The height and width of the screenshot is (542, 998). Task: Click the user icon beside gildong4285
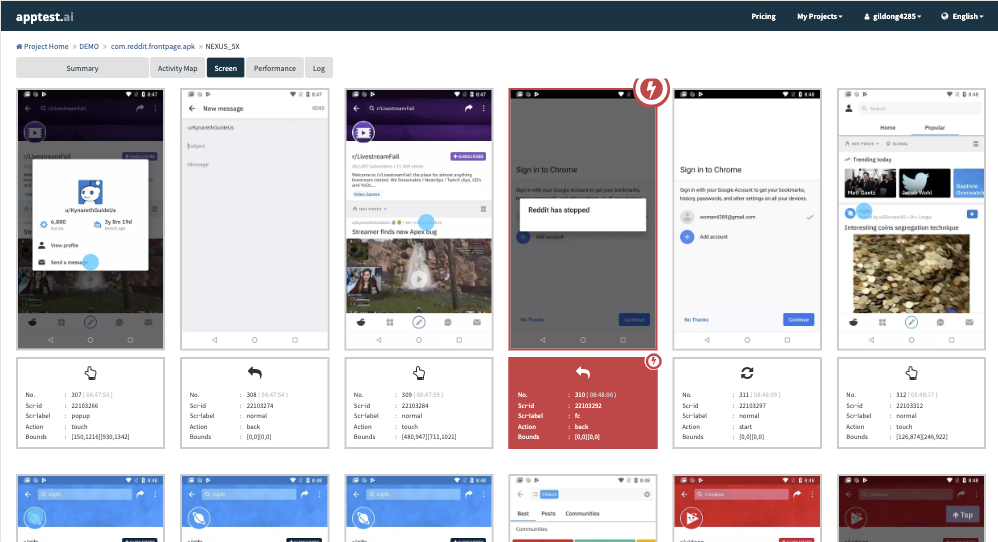867,17
